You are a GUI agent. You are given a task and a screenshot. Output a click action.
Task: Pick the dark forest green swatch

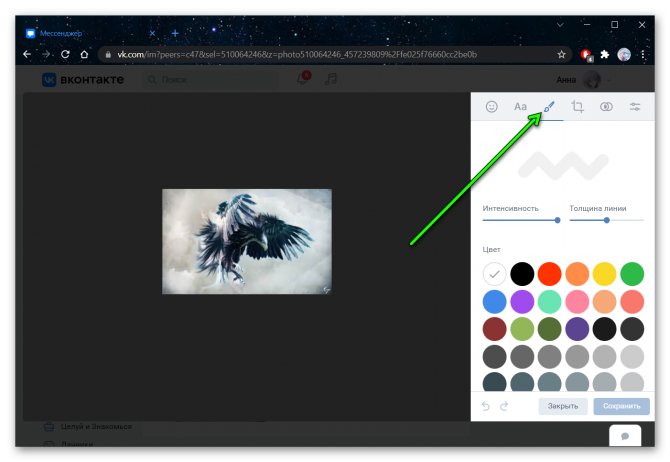550,329
